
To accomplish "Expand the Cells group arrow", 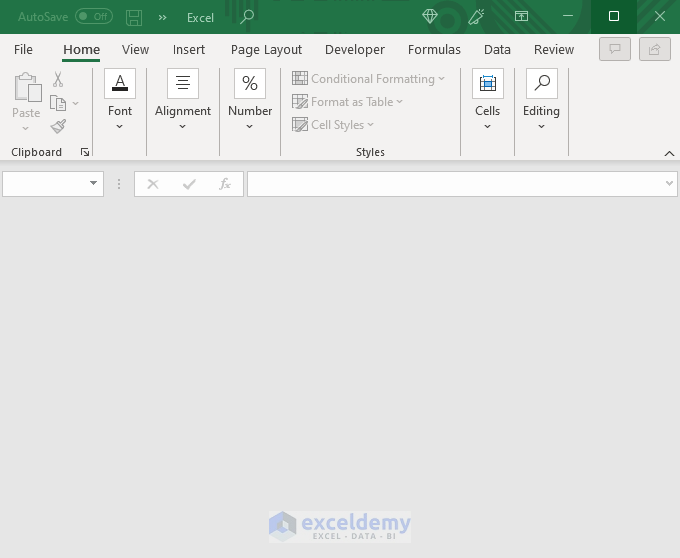I will point(487,127).
